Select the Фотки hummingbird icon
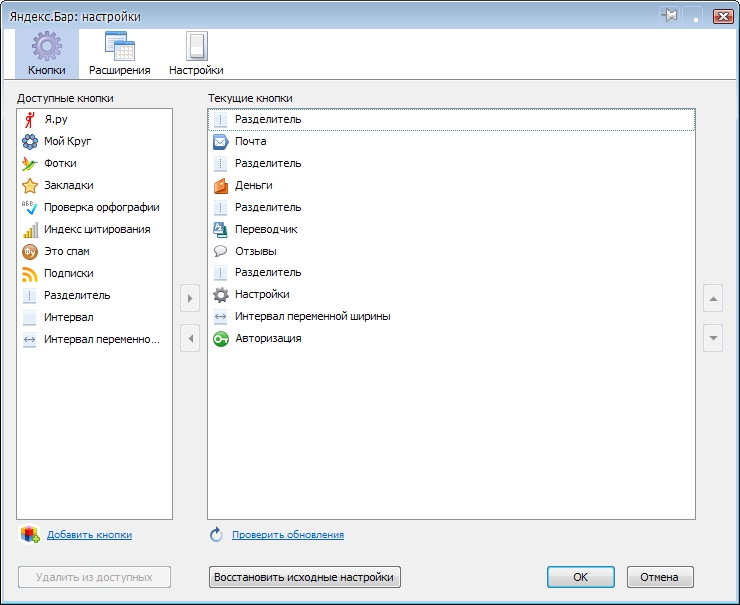Image resolution: width=740 pixels, height=605 pixels. pyautogui.click(x=29, y=163)
